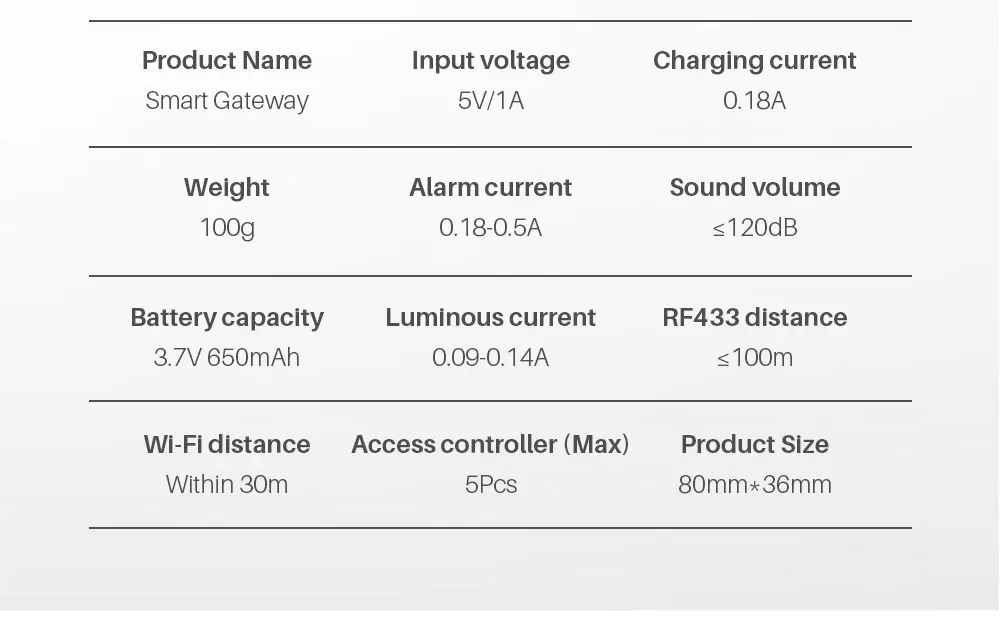Click the Battery capacity heading
This screenshot has width=1000, height=628.
[x=227, y=319]
